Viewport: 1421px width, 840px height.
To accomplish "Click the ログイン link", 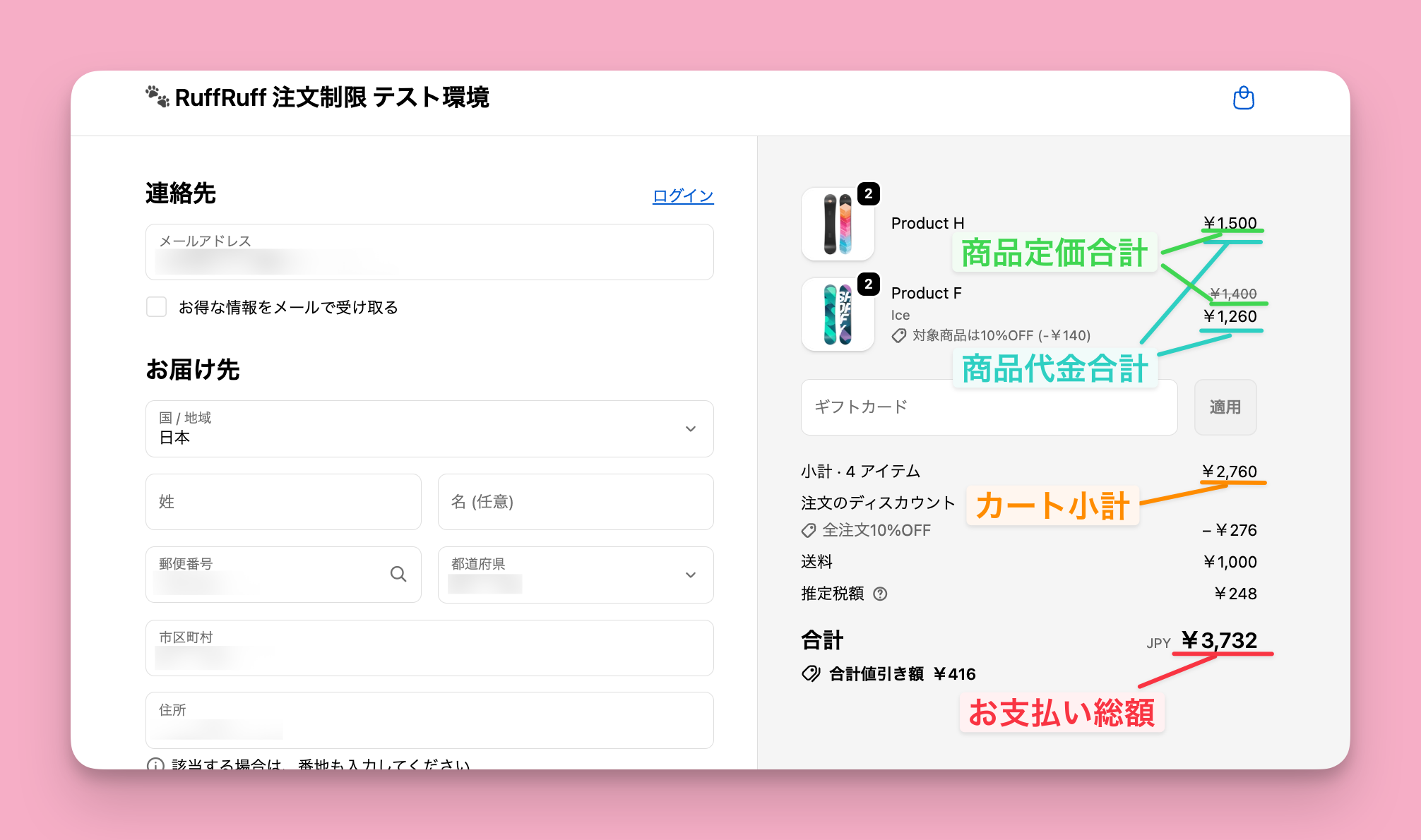I will (x=682, y=196).
